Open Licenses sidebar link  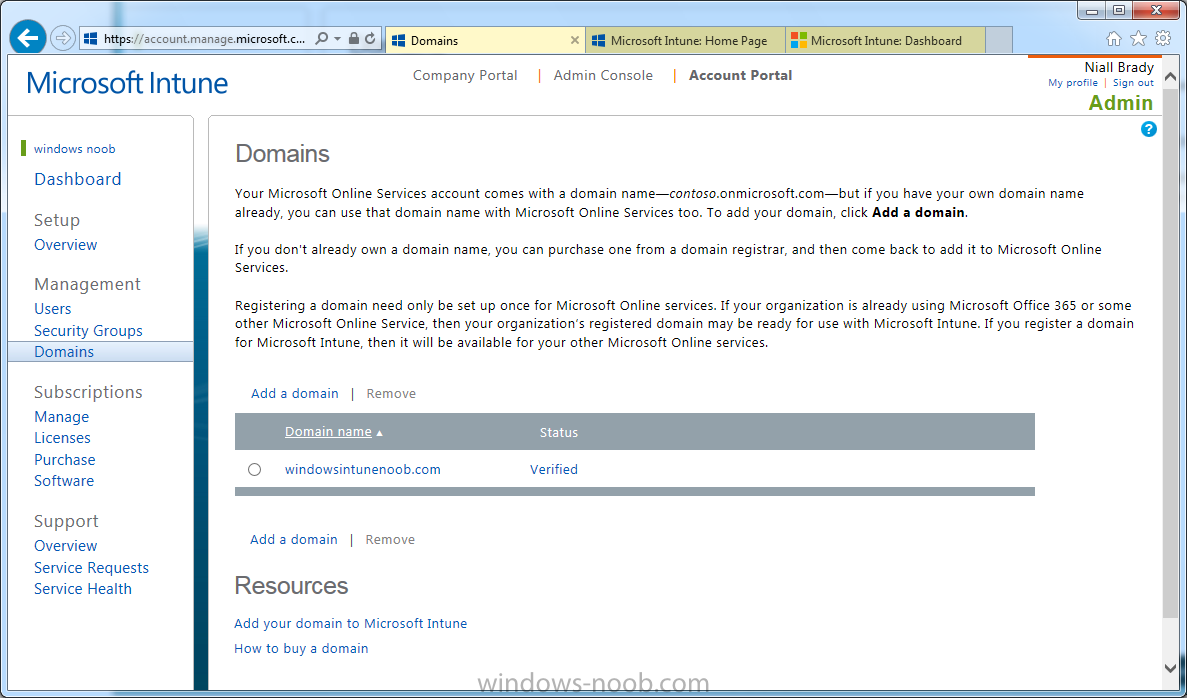pos(62,438)
